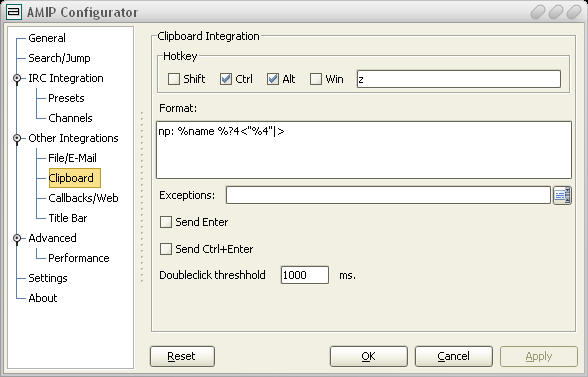This screenshot has height=377, width=588.
Task: Confirm with the OK button
Action: click(x=369, y=356)
